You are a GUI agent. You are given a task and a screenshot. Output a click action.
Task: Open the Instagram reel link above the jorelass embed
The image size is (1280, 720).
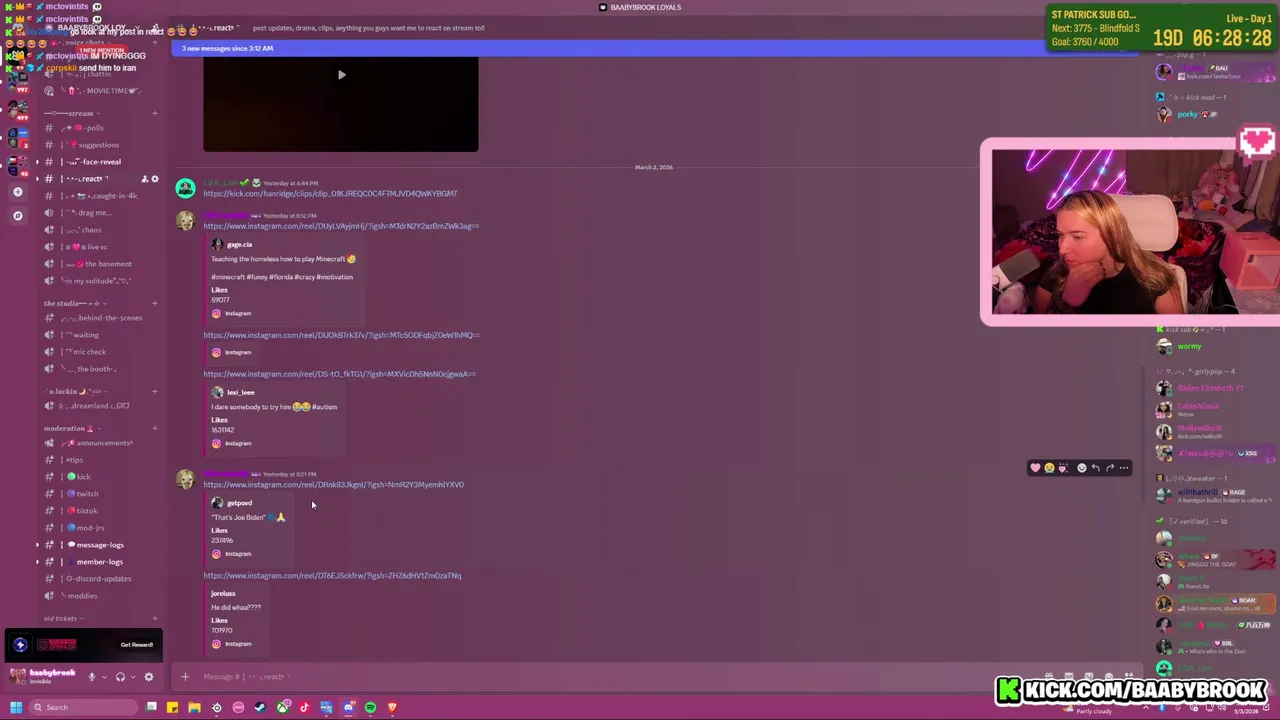(x=332, y=576)
